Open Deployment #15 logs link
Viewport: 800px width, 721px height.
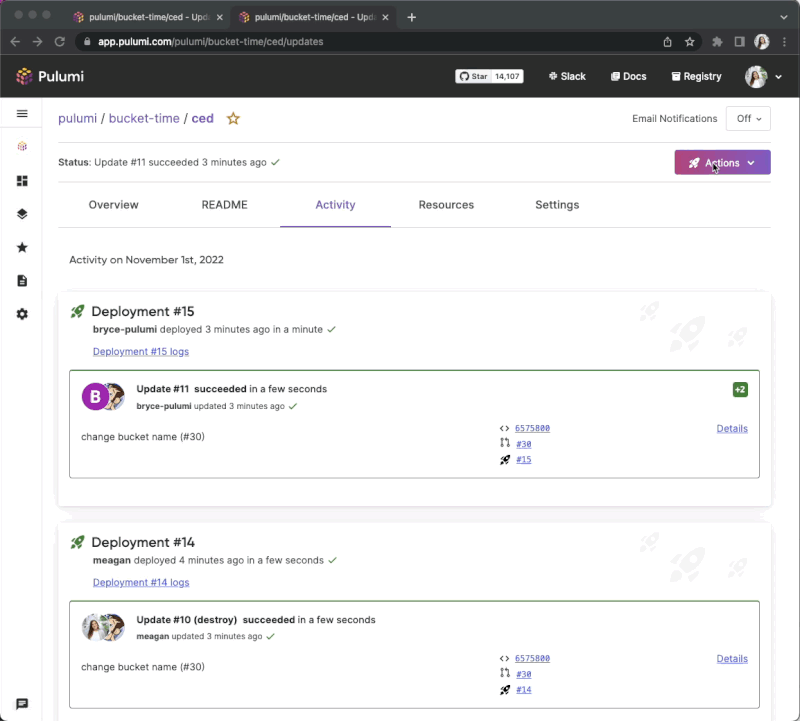[x=141, y=352]
